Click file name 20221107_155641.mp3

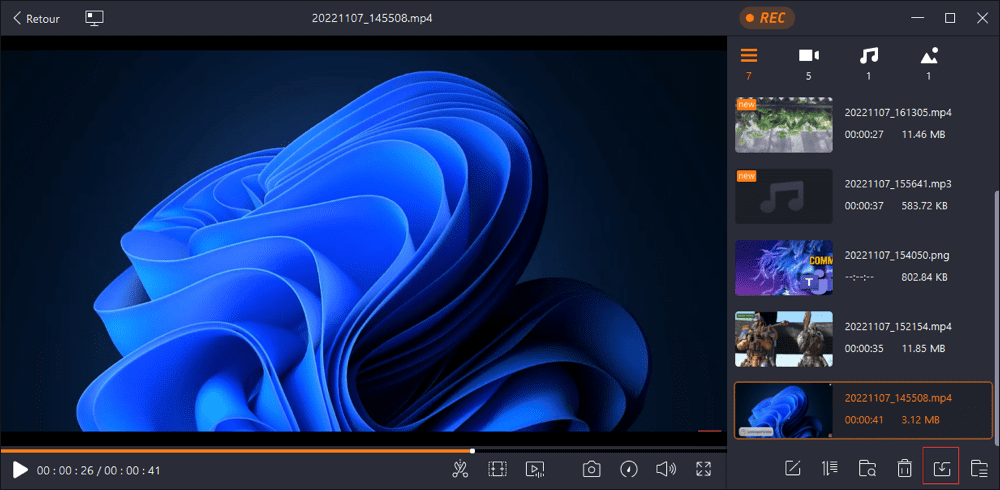tap(898, 184)
